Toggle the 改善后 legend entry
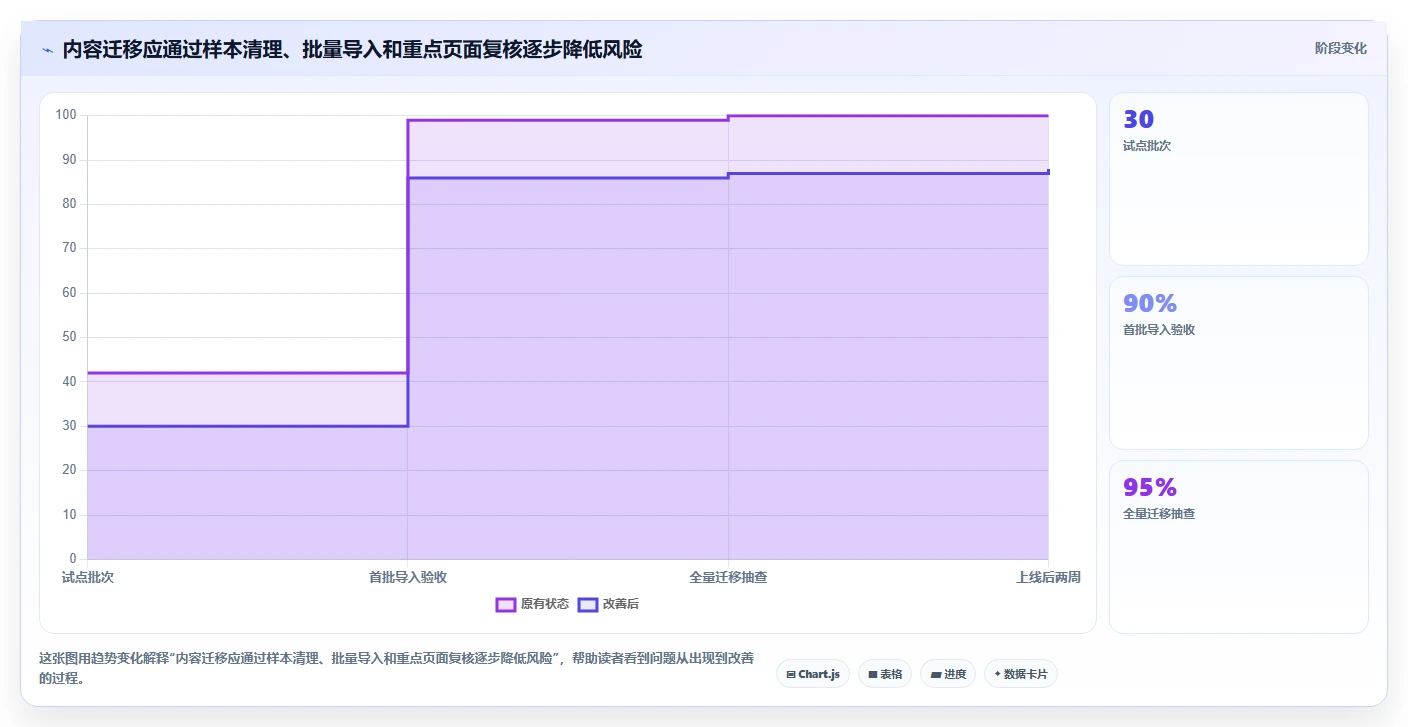Image resolution: width=1408 pixels, height=727 pixels. [609, 604]
